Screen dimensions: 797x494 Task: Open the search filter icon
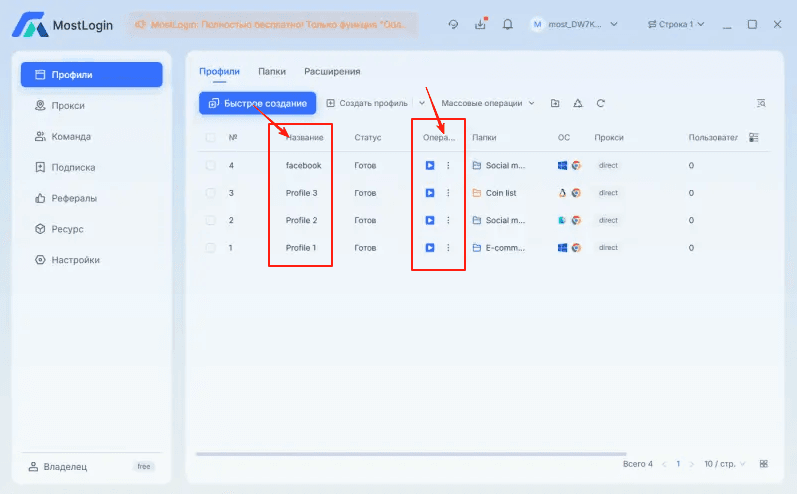pos(761,103)
